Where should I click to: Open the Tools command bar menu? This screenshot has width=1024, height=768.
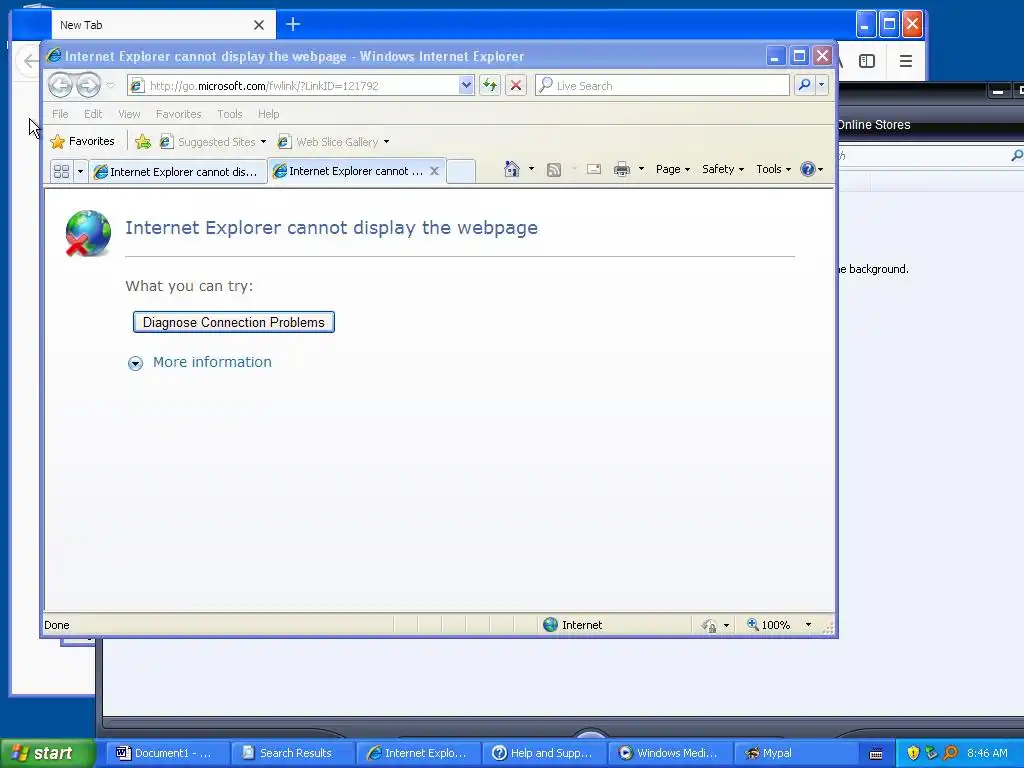773,169
